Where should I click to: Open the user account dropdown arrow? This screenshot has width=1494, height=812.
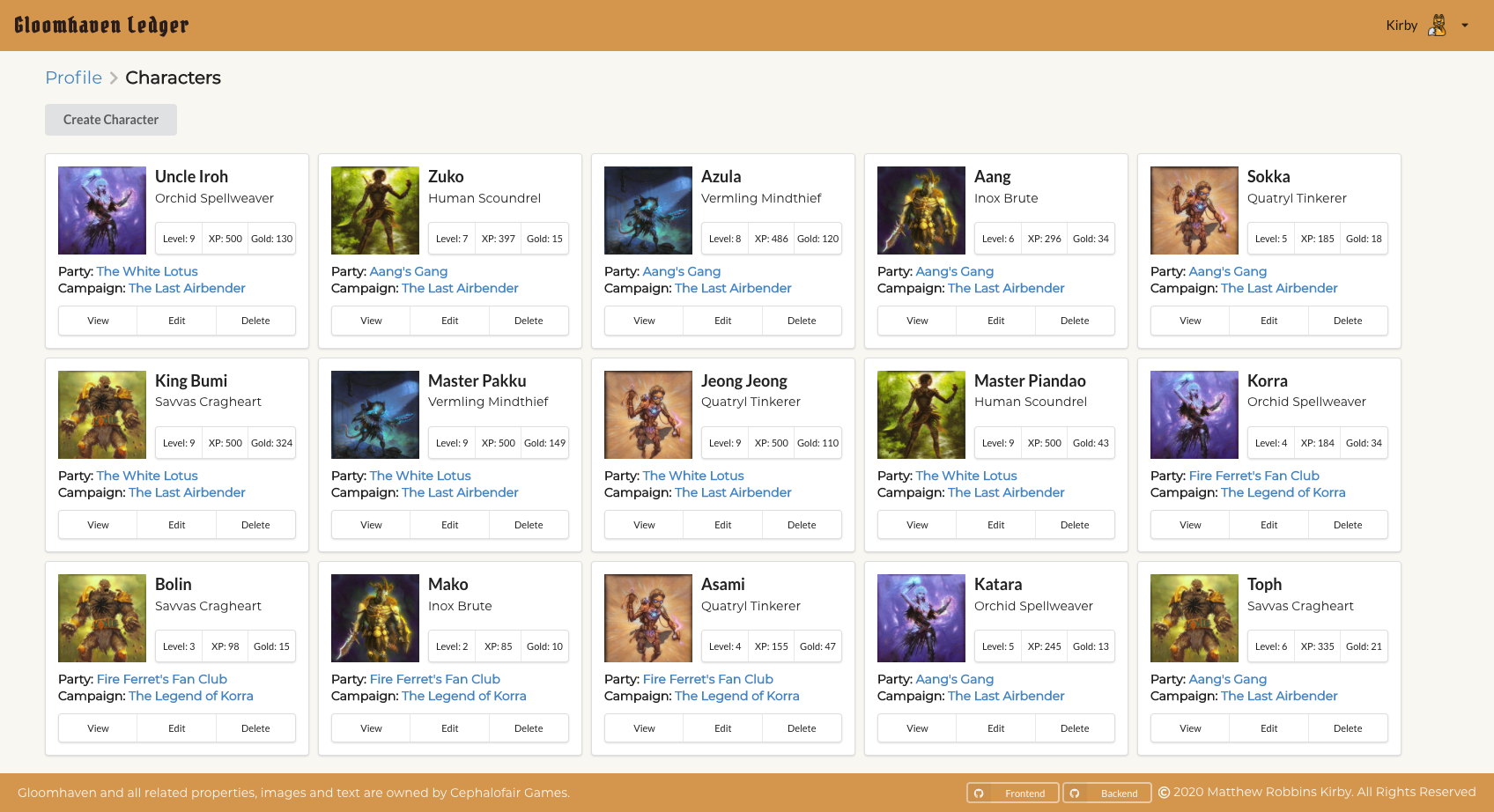pos(1465,26)
